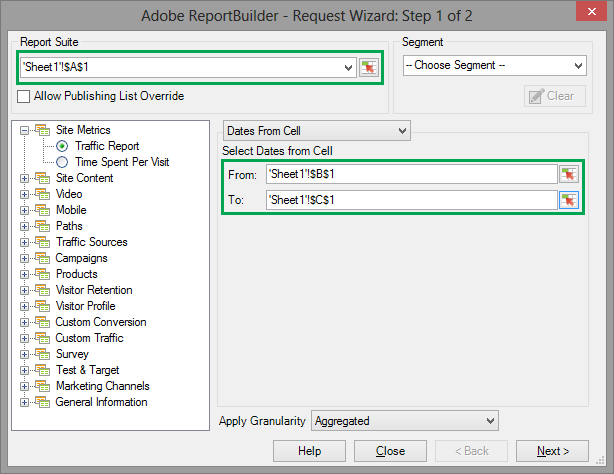614x474 pixels.
Task: Expand the Visitor Retention tree node
Action: click(x=24, y=291)
